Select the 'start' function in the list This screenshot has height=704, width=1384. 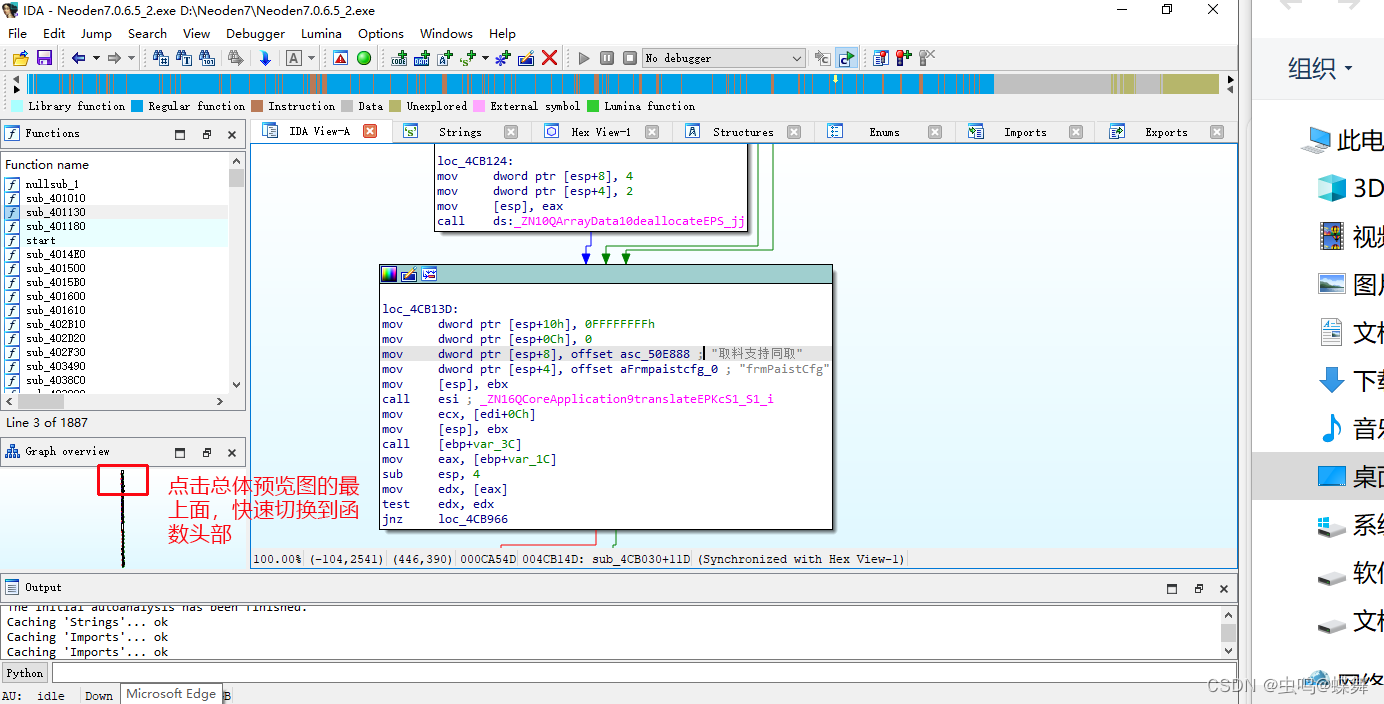116,240
